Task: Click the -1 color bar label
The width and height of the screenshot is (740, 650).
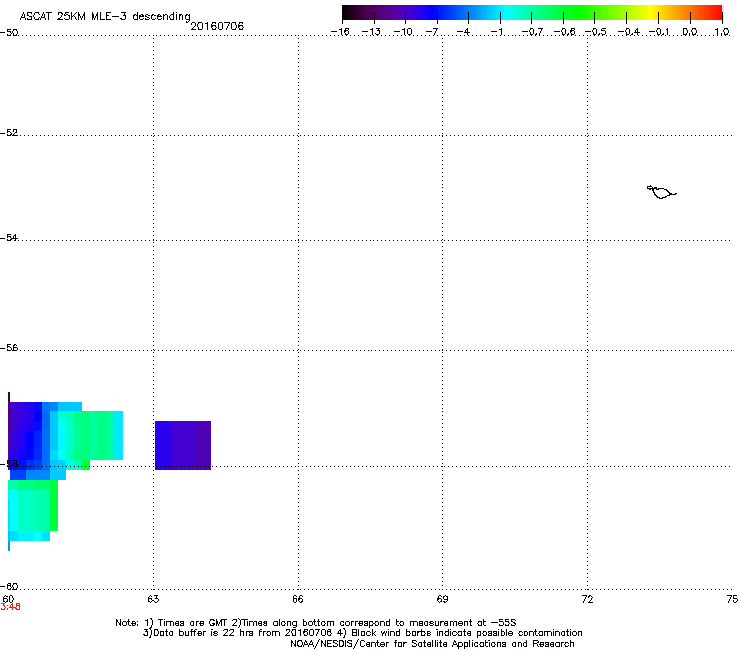Action: tap(496, 32)
